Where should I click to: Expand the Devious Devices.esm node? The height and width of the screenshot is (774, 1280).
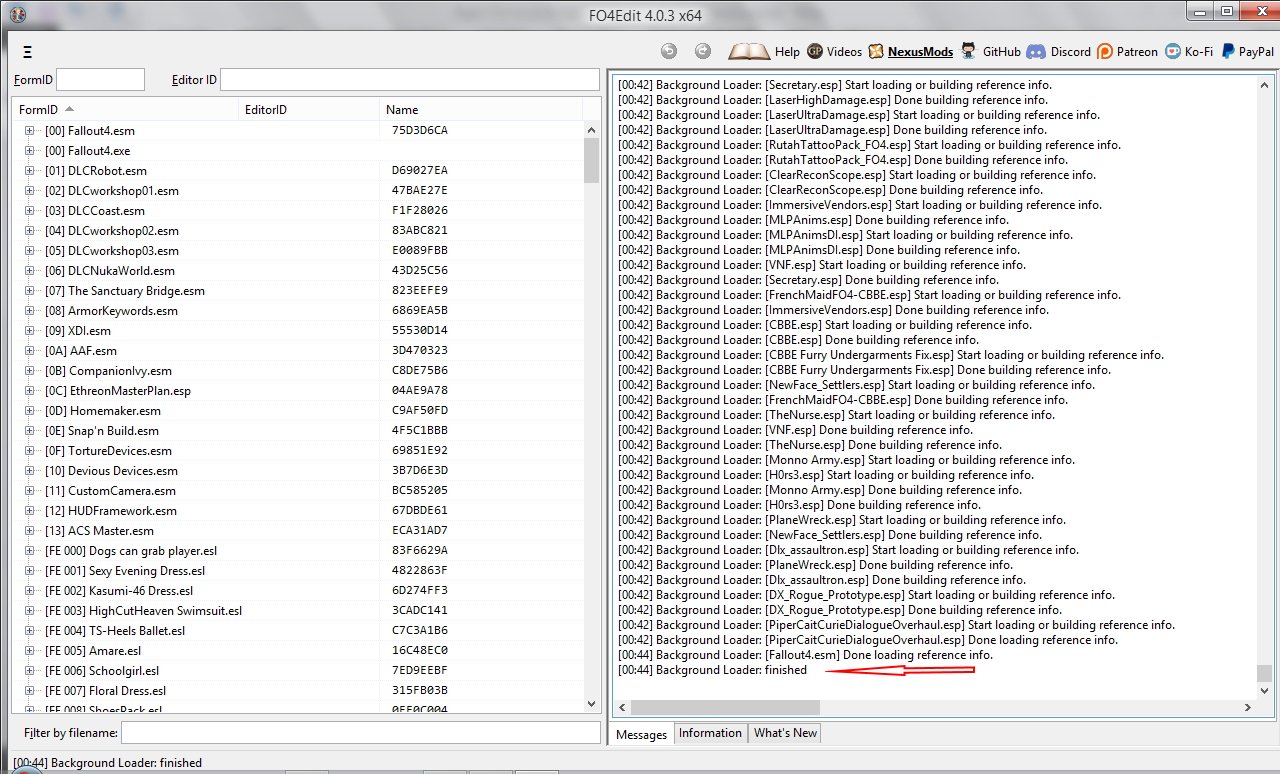point(29,471)
